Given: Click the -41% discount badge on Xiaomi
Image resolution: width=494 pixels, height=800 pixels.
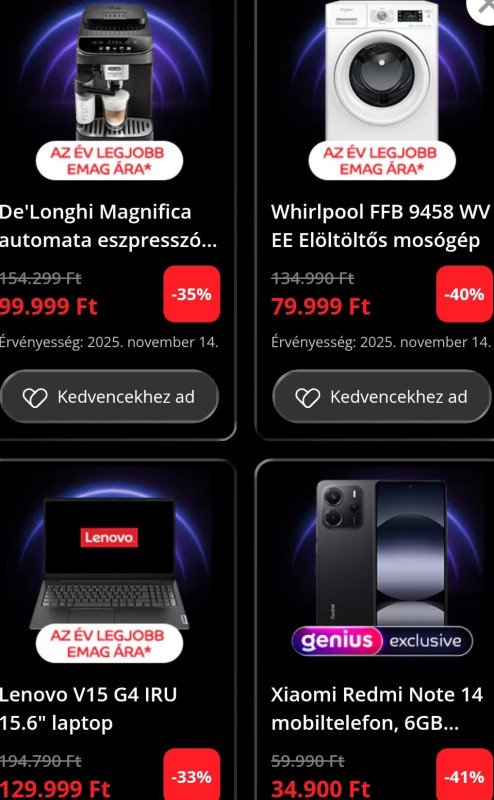Looking at the screenshot, I should [x=464, y=777].
